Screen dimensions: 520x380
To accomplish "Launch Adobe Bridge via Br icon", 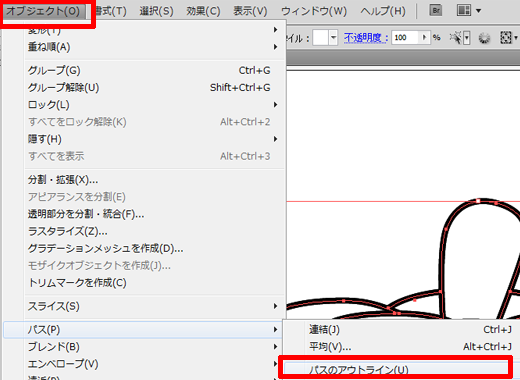I will 436,11.
